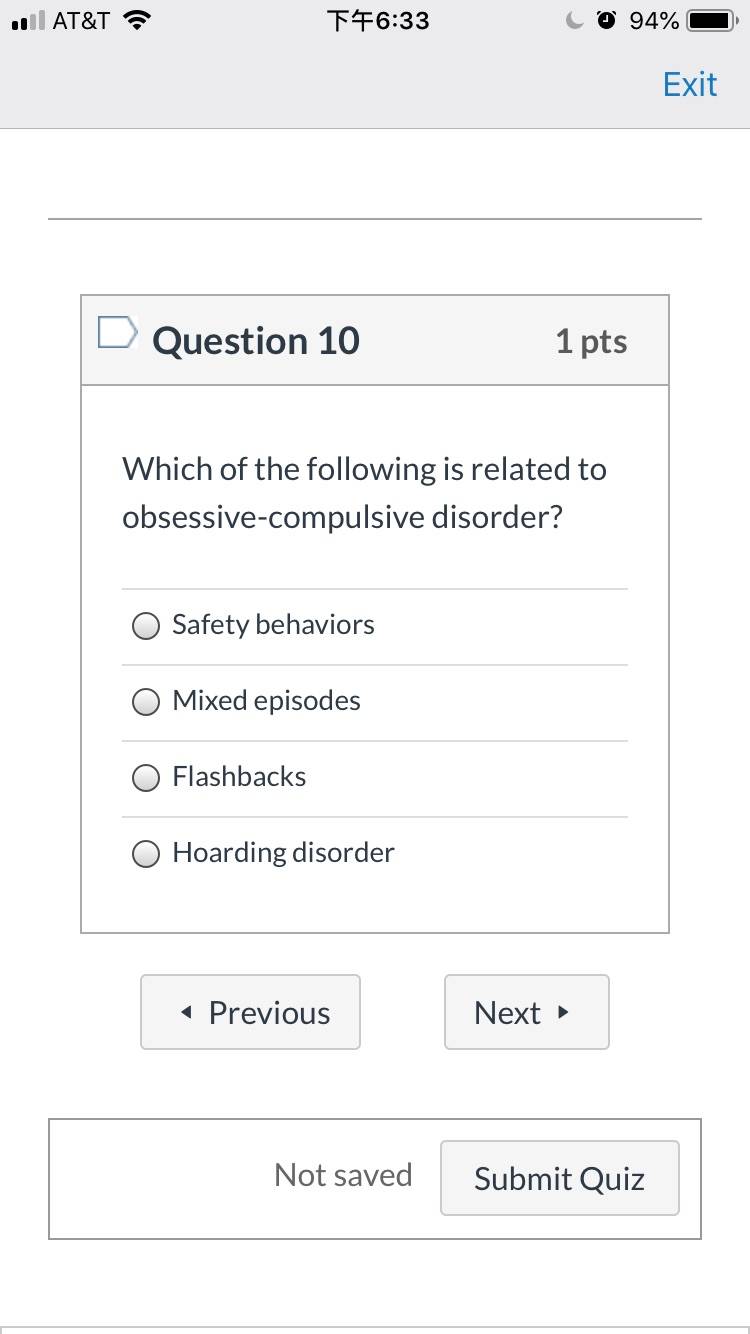The height and width of the screenshot is (1334, 750).
Task: Tap the left arrow on the Previous button
Action: (x=186, y=1013)
